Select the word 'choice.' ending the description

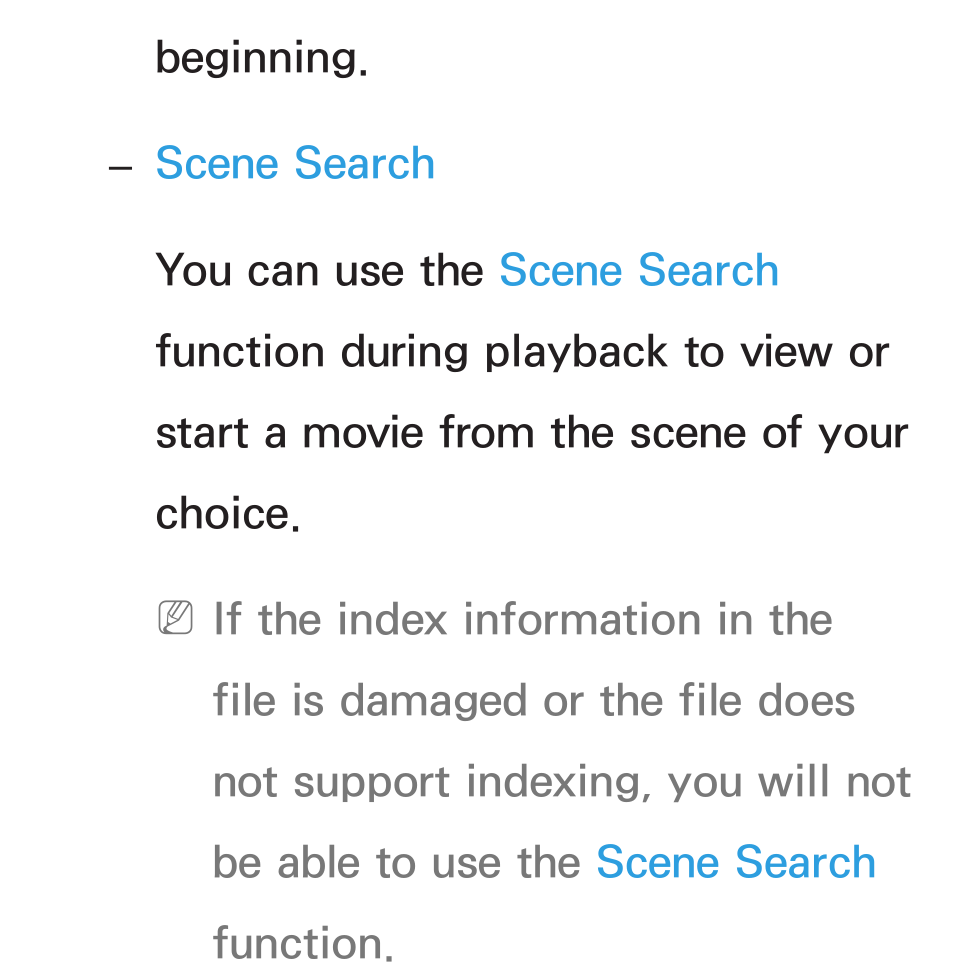coord(228,513)
